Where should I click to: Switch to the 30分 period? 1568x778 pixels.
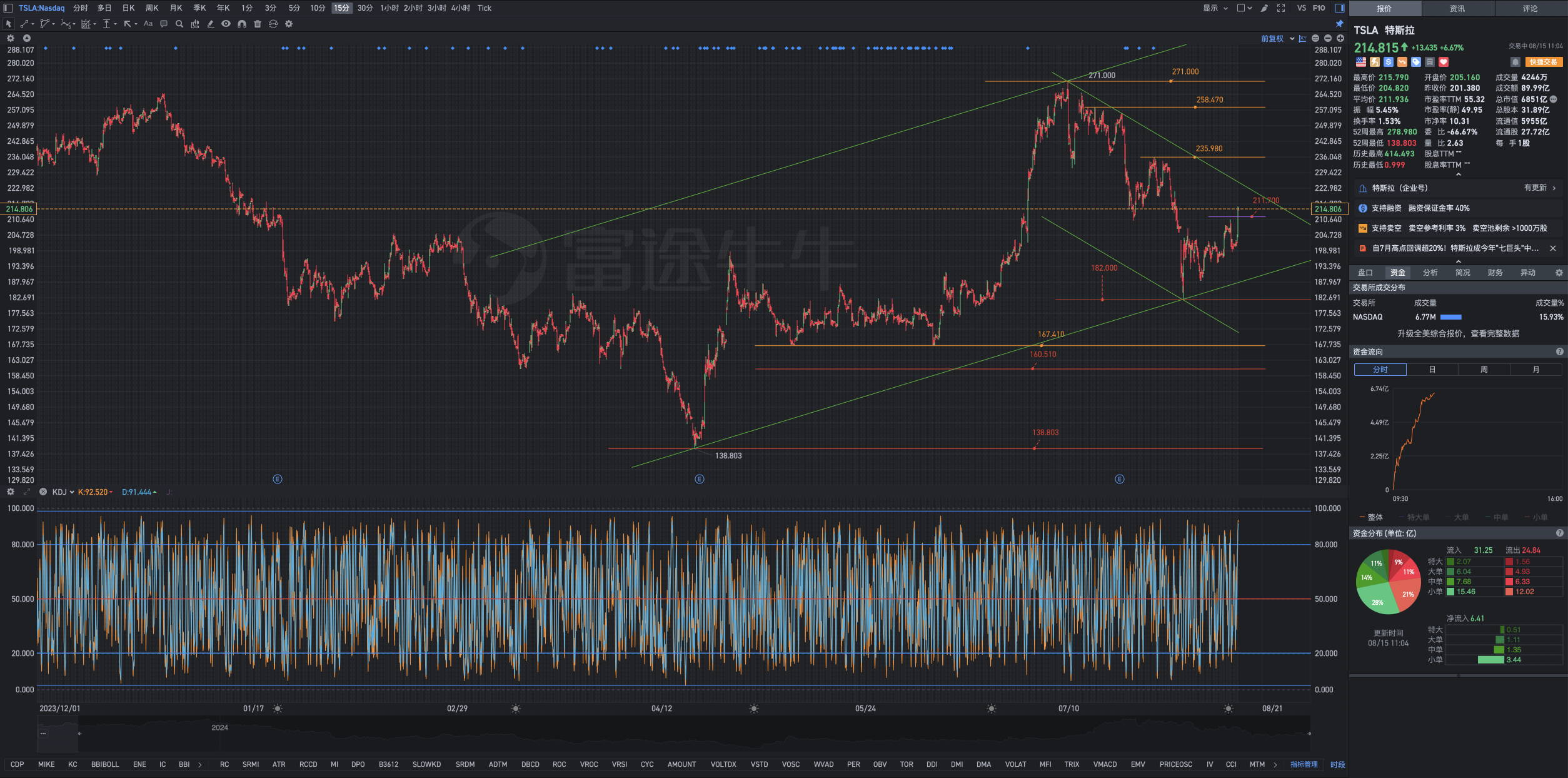pyautogui.click(x=365, y=8)
